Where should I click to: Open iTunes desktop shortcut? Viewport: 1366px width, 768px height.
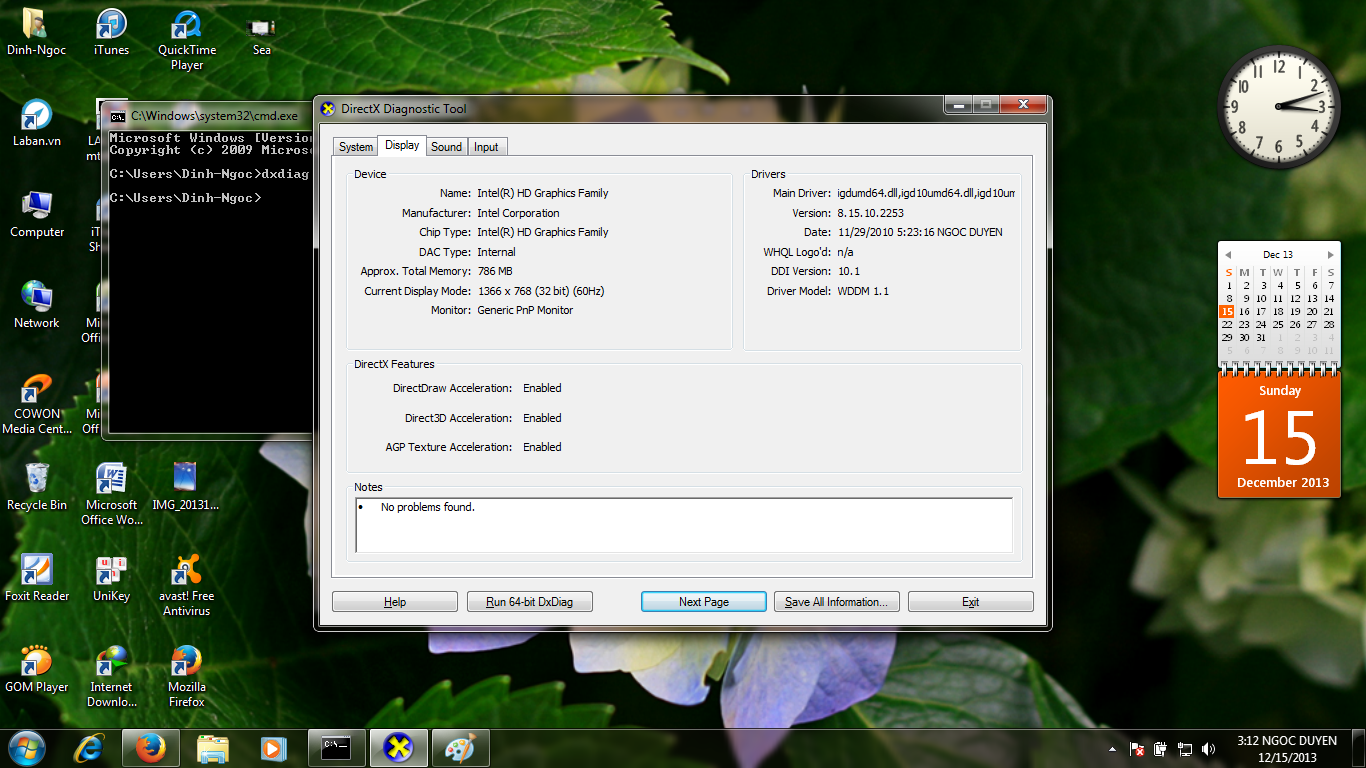(x=111, y=33)
